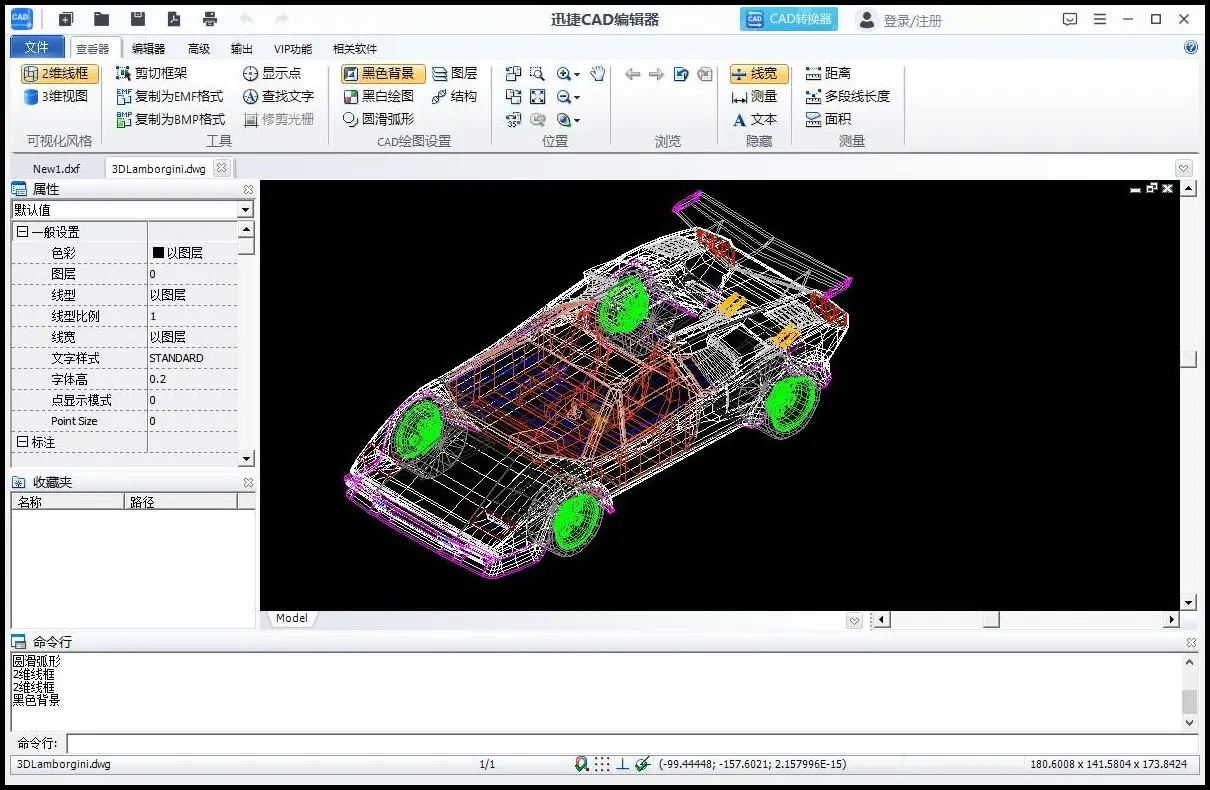Click the snap icon in status bar
This screenshot has height=790, width=1210.
(x=582, y=764)
